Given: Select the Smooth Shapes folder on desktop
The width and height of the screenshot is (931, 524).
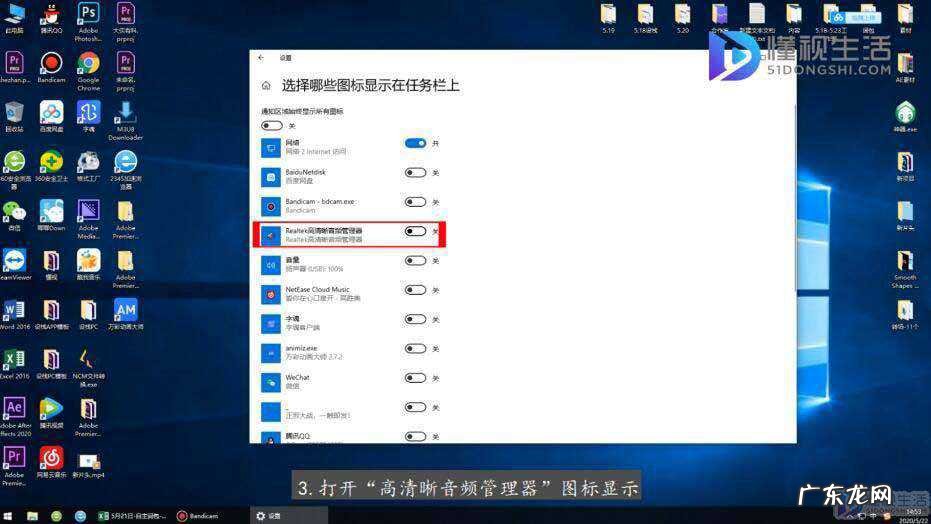Looking at the screenshot, I should 905,269.
